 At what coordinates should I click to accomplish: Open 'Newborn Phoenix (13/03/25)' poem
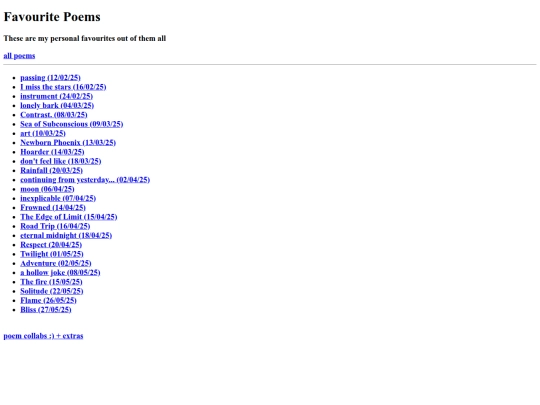68,143
